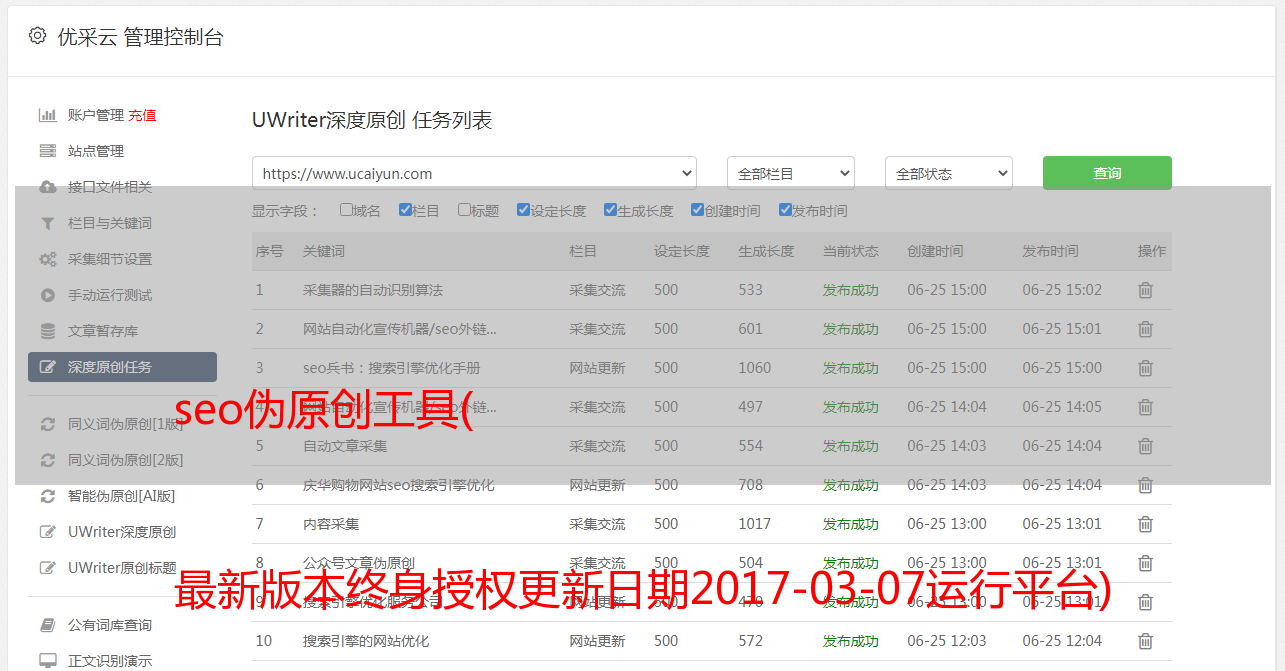This screenshot has height=671, width=1285.
Task: Expand the 全部状态 dropdown
Action: point(949,173)
